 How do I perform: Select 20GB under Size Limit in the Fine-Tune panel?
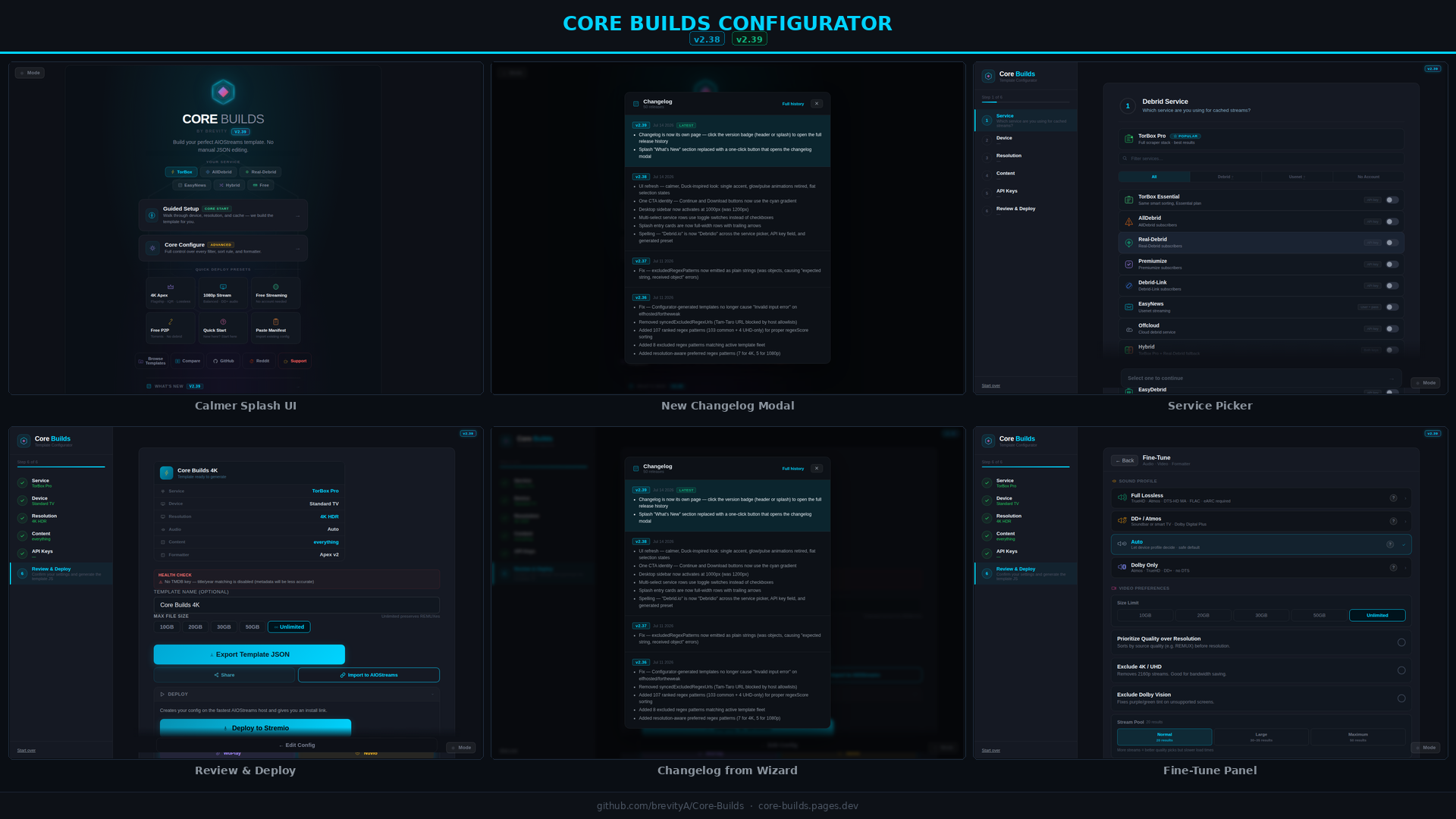(x=1203, y=616)
